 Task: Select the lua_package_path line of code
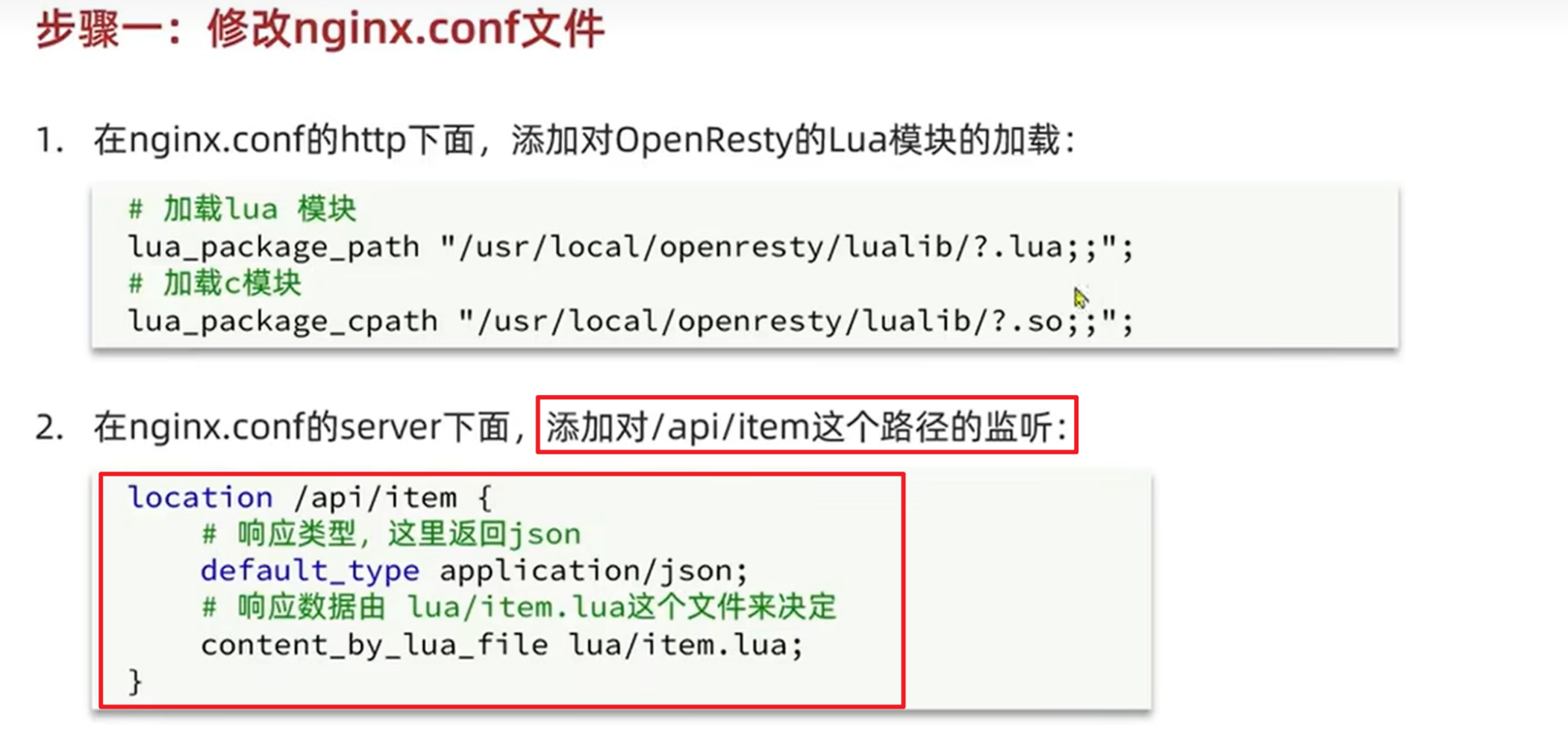[x=631, y=247]
